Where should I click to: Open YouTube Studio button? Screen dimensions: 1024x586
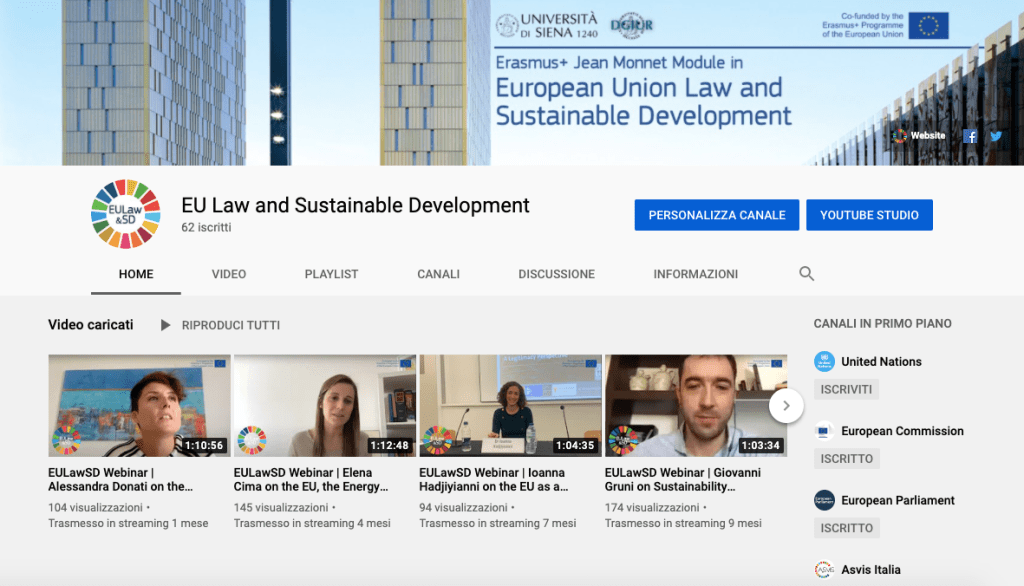[x=869, y=215]
